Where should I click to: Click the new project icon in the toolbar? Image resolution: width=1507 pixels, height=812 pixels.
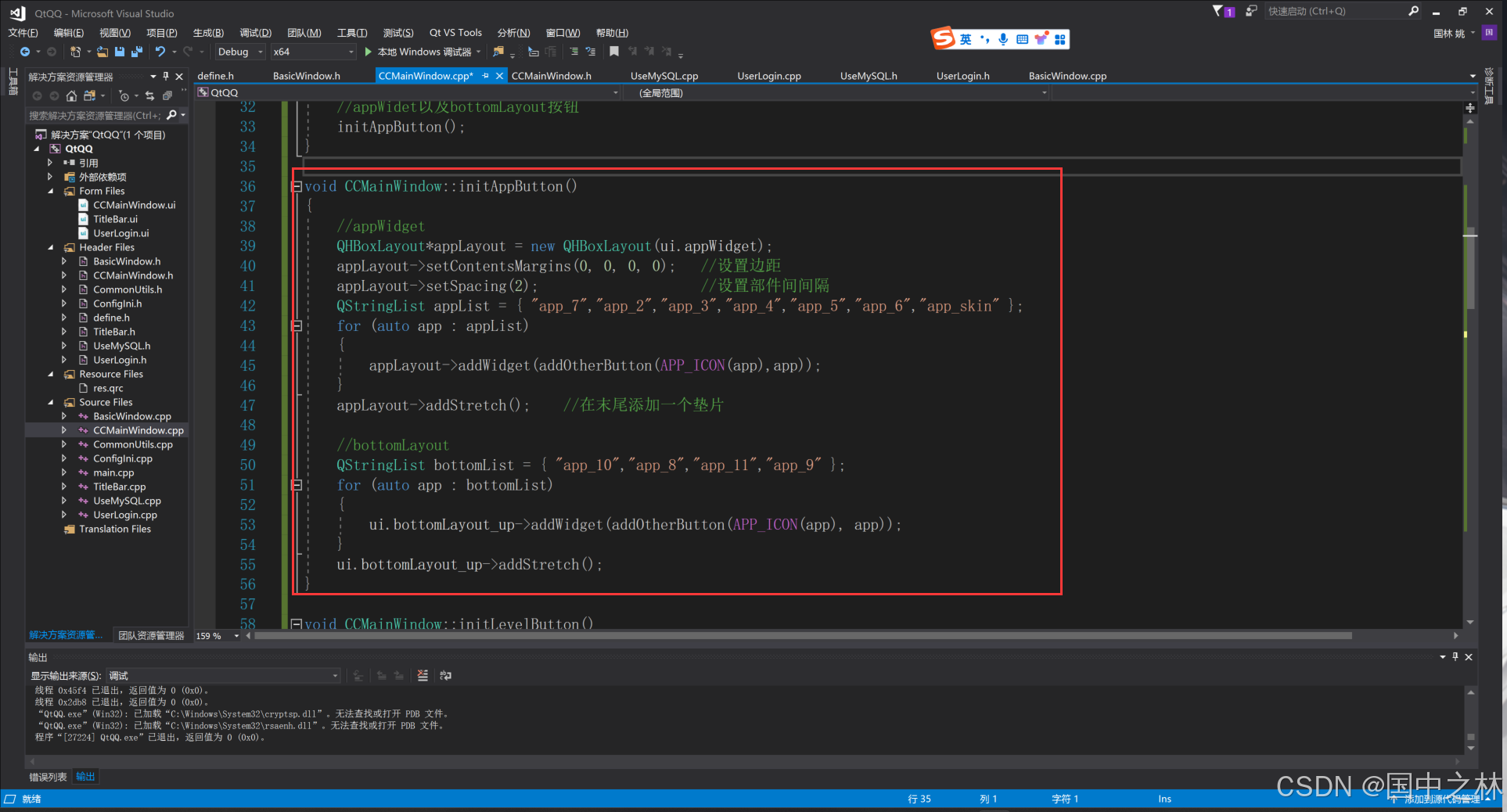tap(75, 52)
